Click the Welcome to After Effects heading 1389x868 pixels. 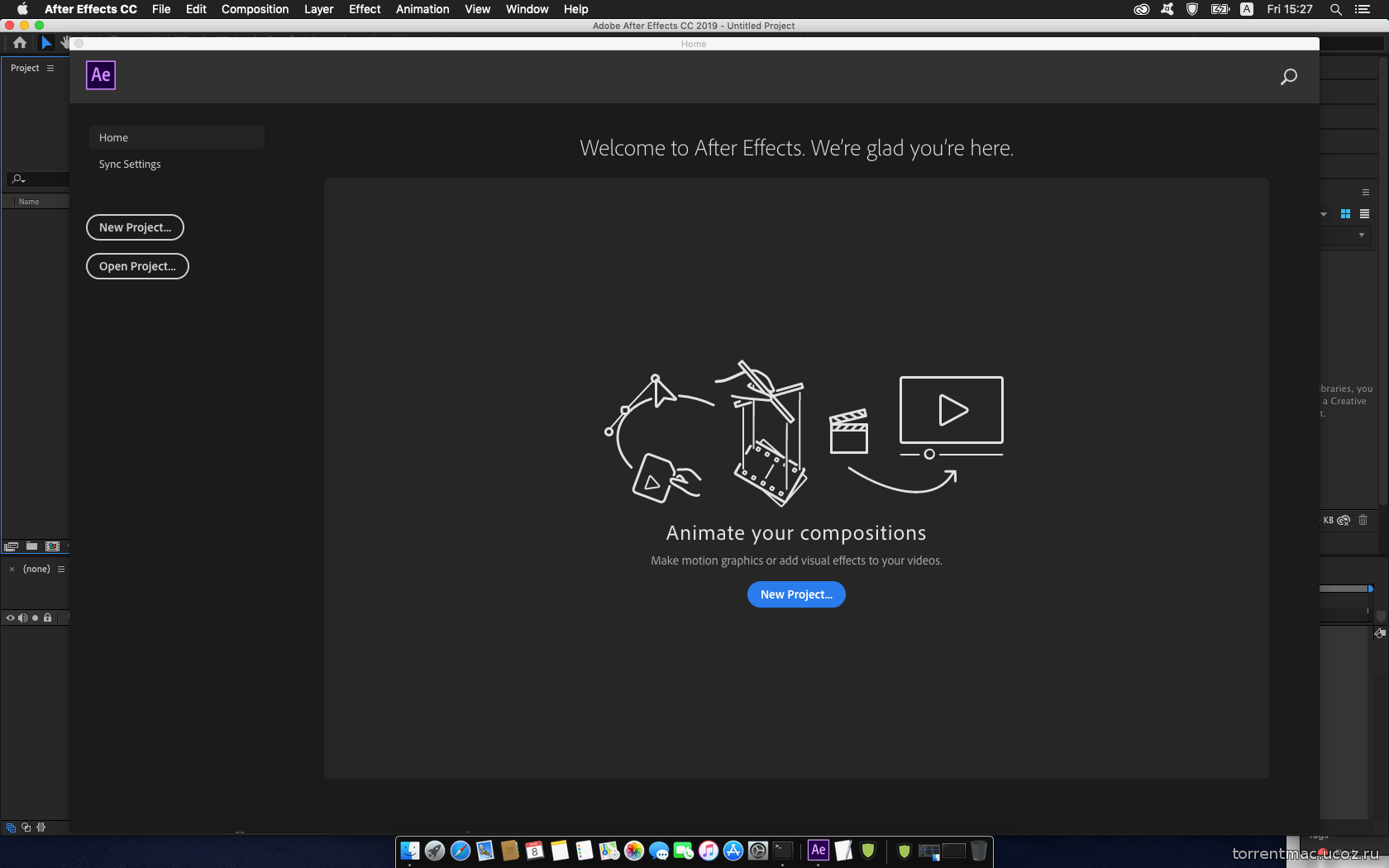(x=796, y=148)
